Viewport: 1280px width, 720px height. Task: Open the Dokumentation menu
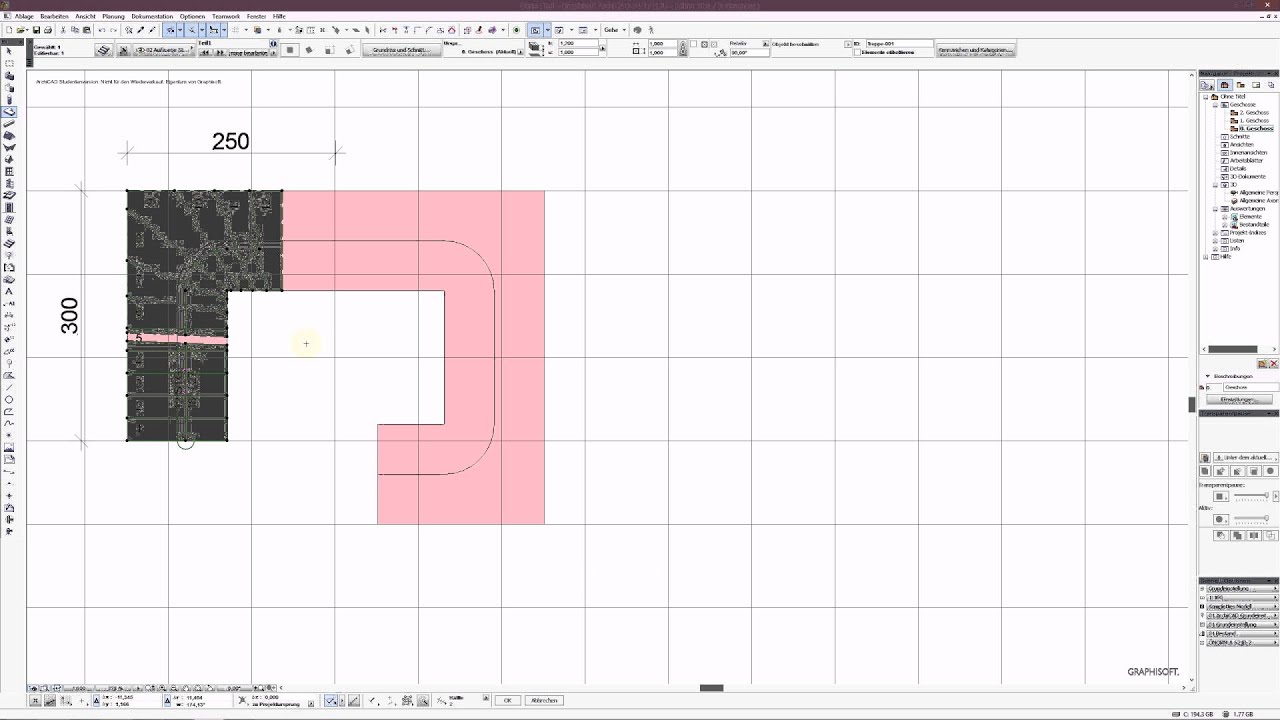152,16
